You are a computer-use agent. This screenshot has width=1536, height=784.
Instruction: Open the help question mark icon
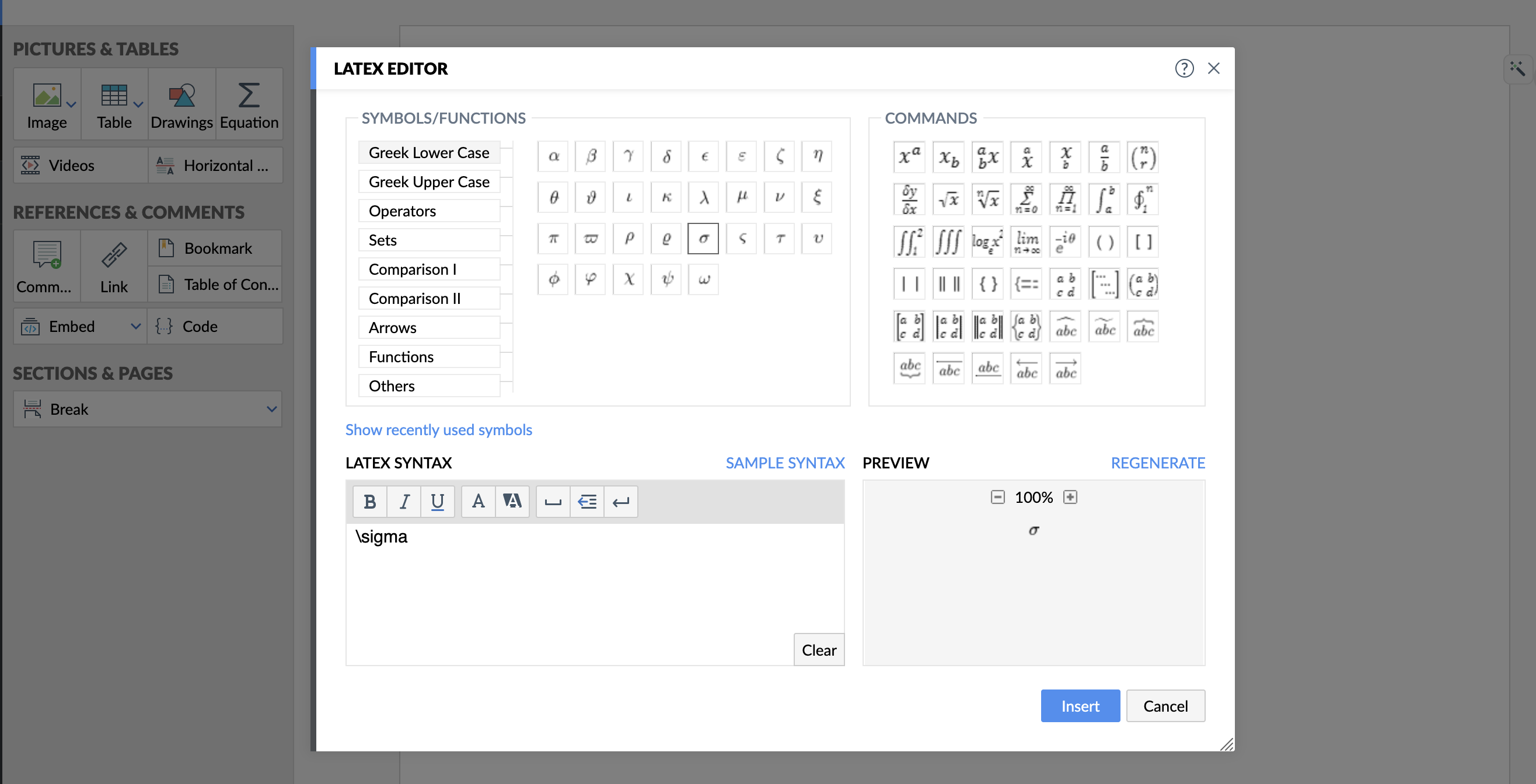pyautogui.click(x=1184, y=69)
